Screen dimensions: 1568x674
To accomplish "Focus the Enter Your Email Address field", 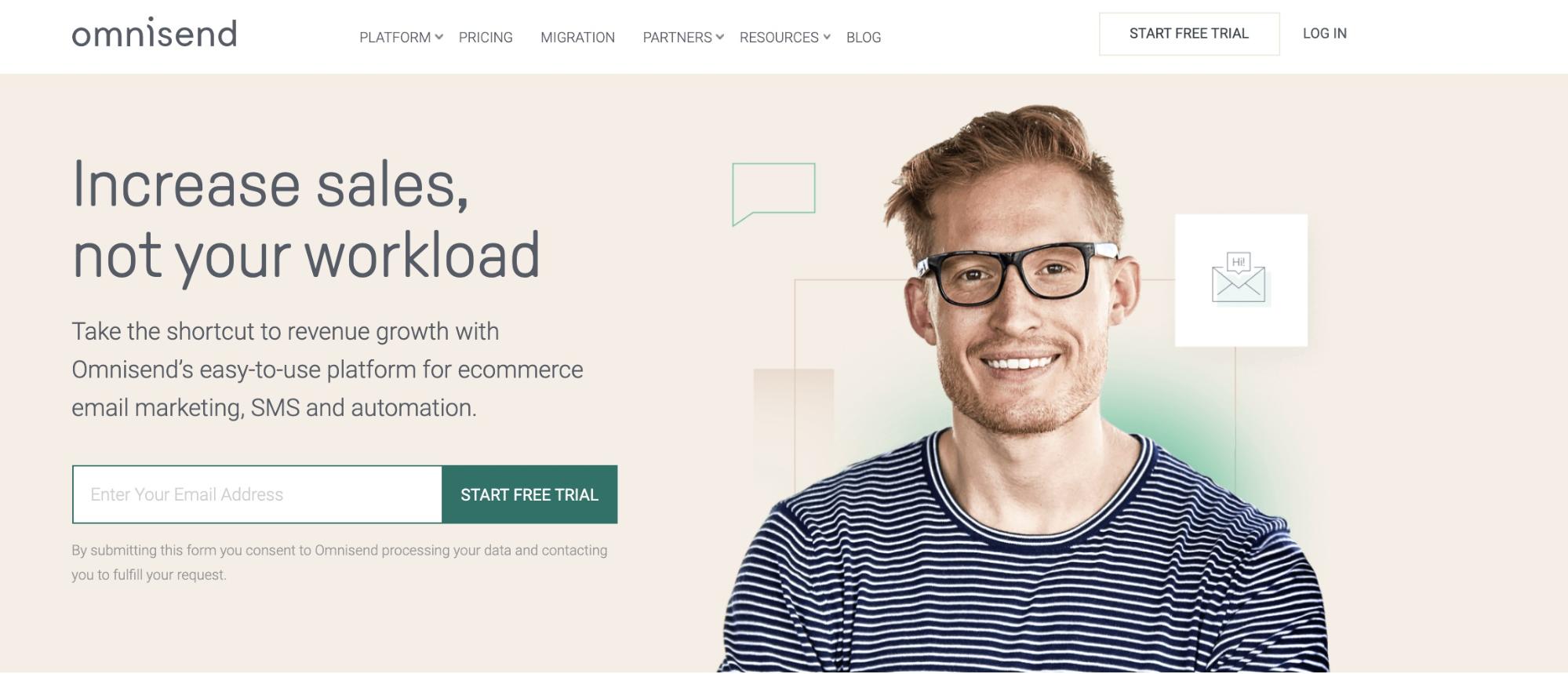I will click(x=257, y=494).
